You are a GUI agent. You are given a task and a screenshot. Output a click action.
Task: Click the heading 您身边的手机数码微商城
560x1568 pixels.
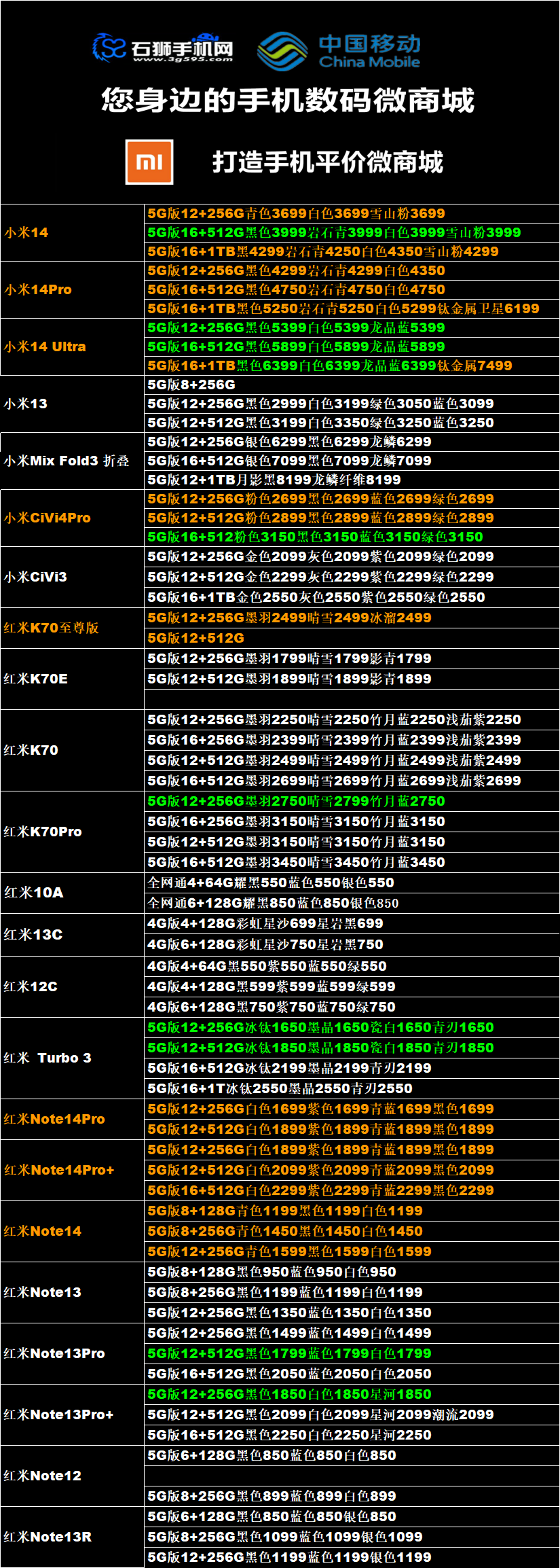click(x=288, y=101)
